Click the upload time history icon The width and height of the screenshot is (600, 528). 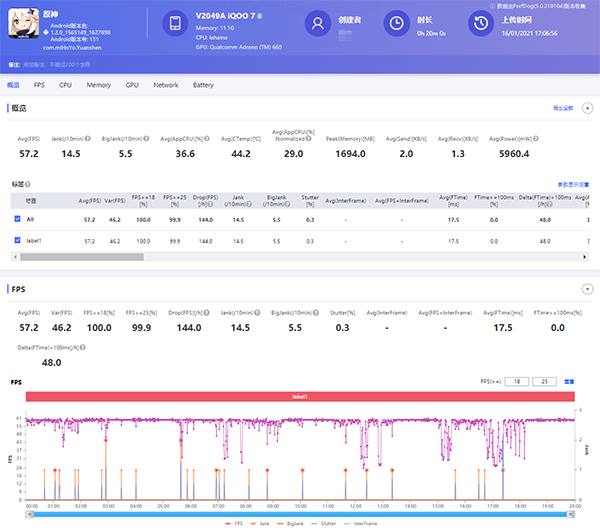pyautogui.click(x=481, y=24)
